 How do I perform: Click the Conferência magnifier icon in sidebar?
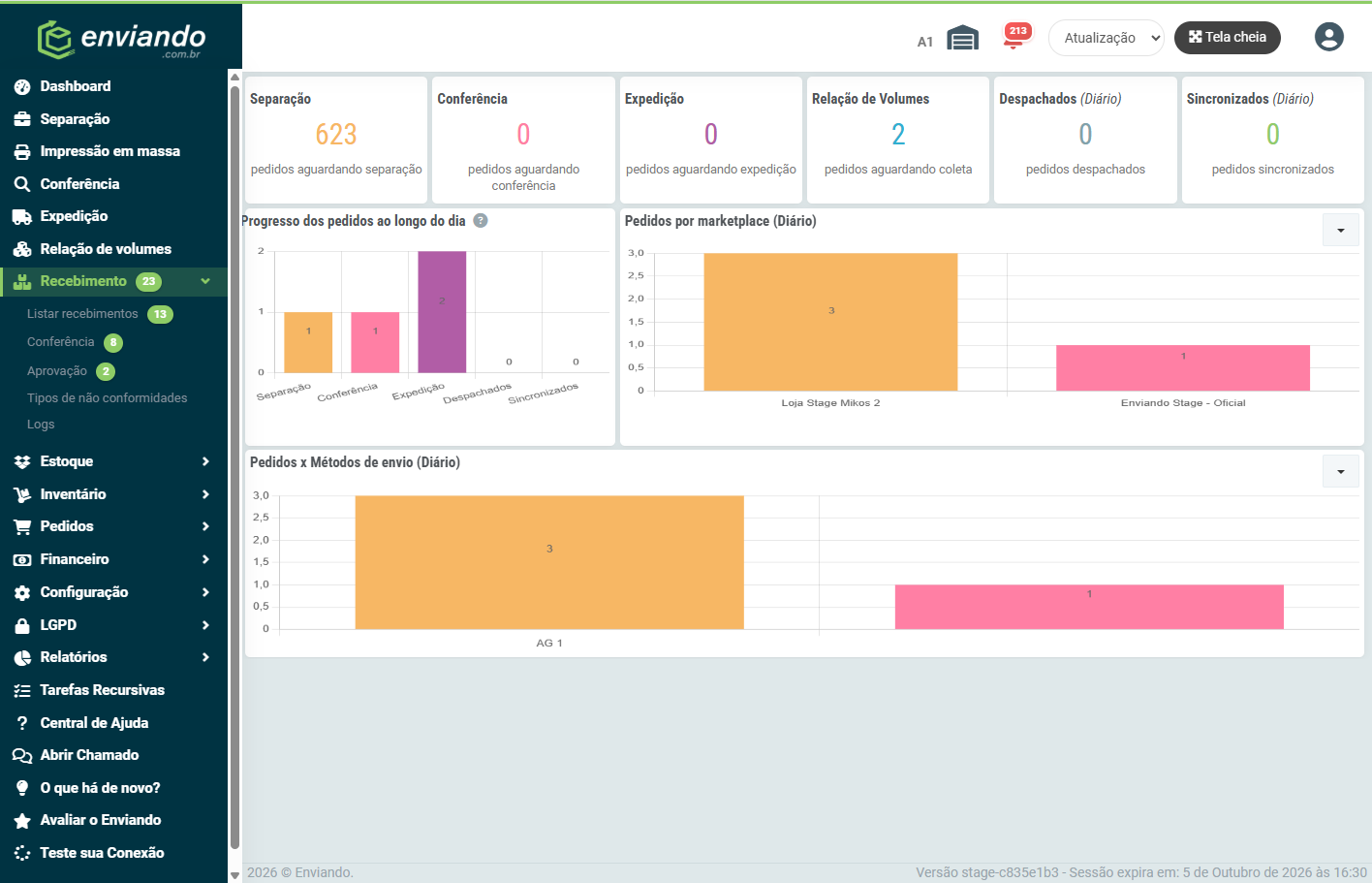(x=22, y=184)
